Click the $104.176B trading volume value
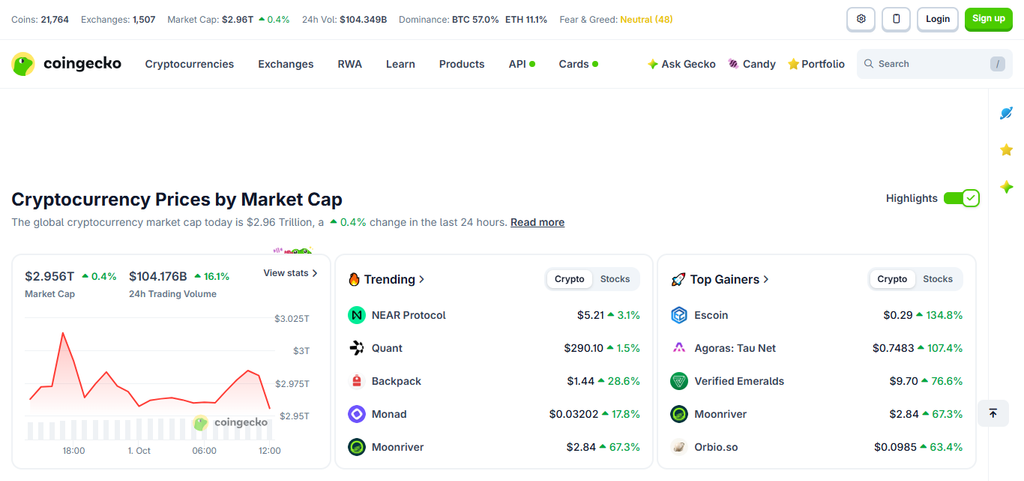The height and width of the screenshot is (481, 1024). [x=158, y=277]
